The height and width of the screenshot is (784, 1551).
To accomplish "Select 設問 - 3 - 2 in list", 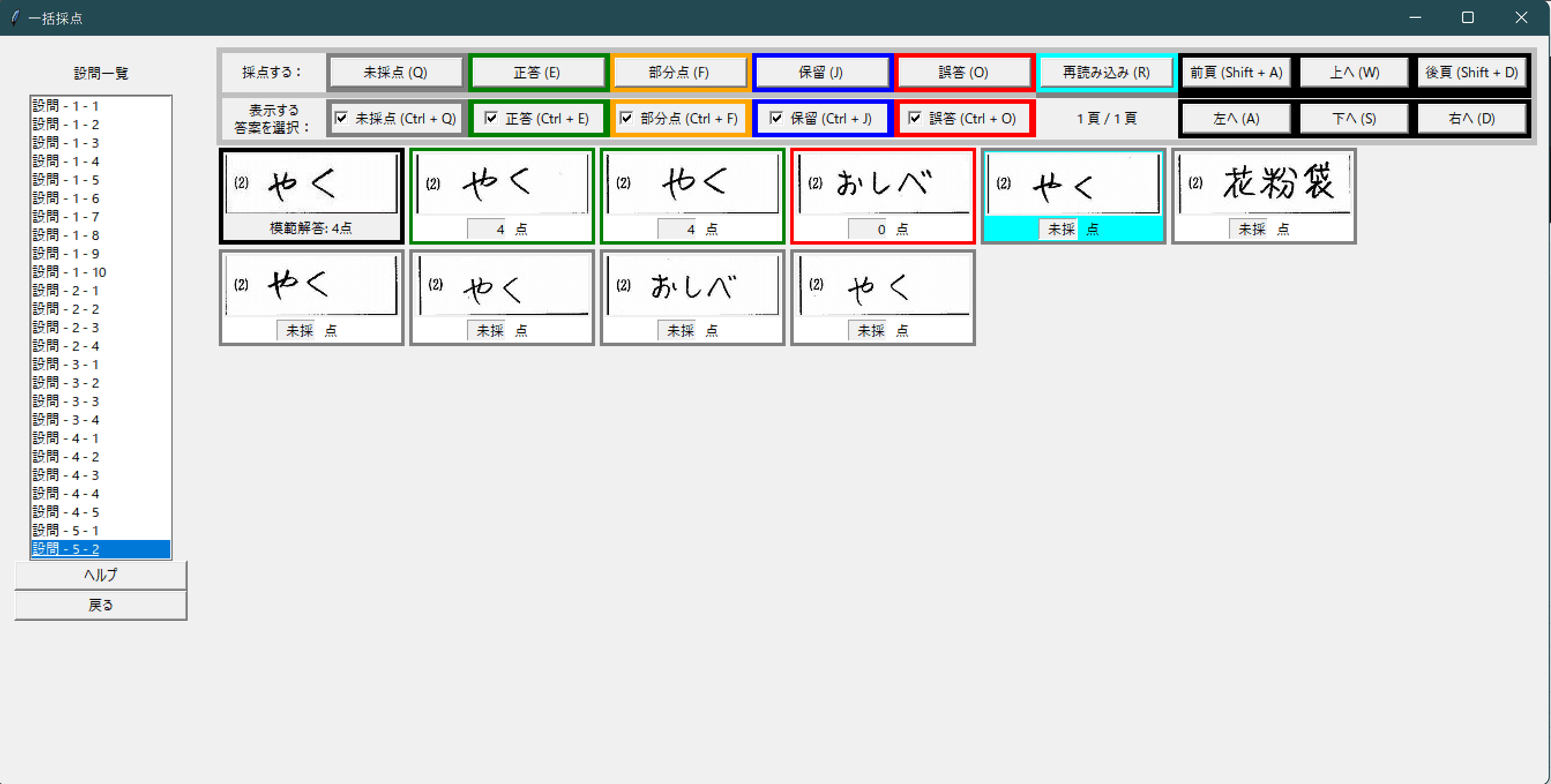I will pyautogui.click(x=65, y=382).
